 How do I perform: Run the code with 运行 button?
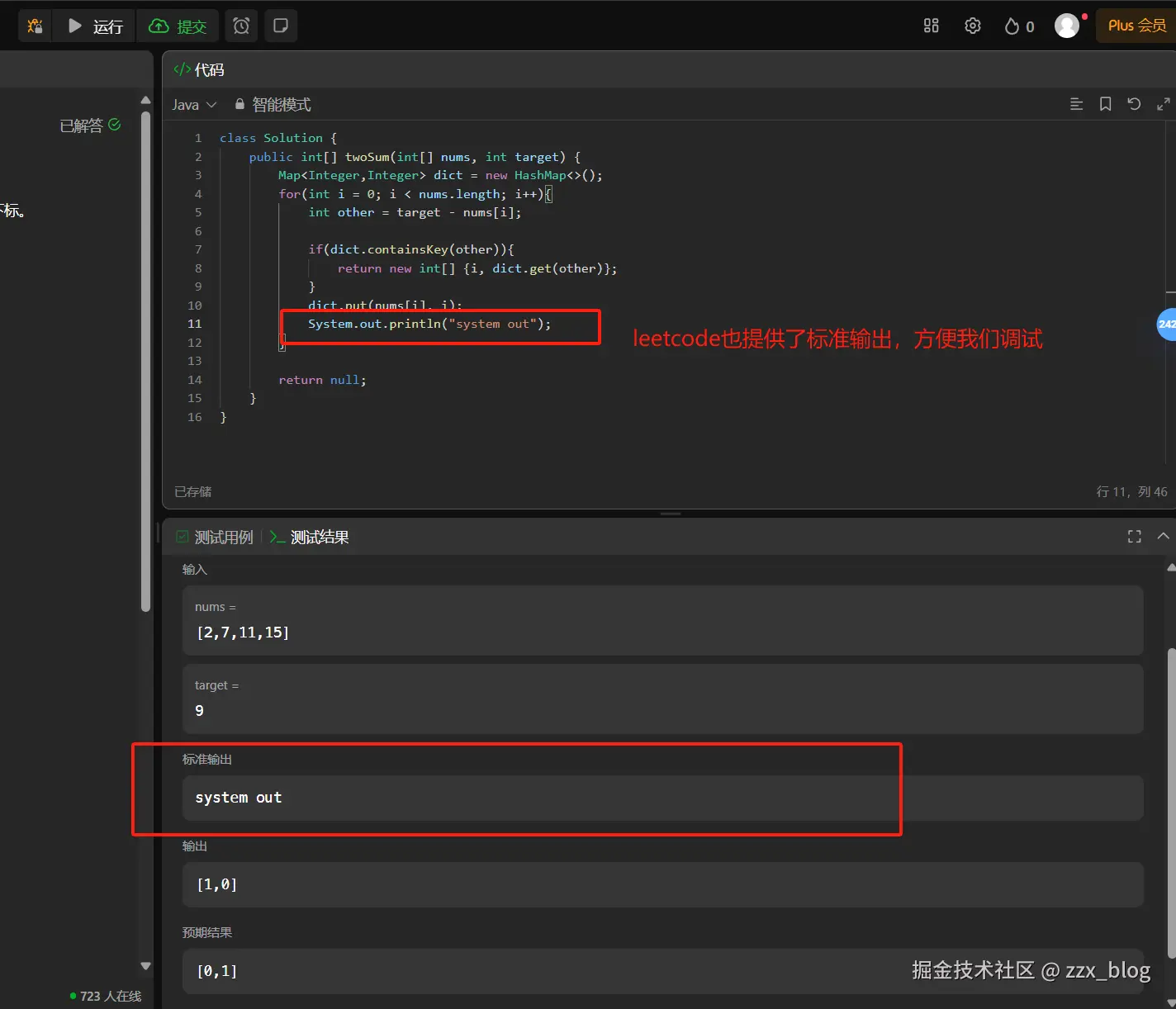pos(95,26)
